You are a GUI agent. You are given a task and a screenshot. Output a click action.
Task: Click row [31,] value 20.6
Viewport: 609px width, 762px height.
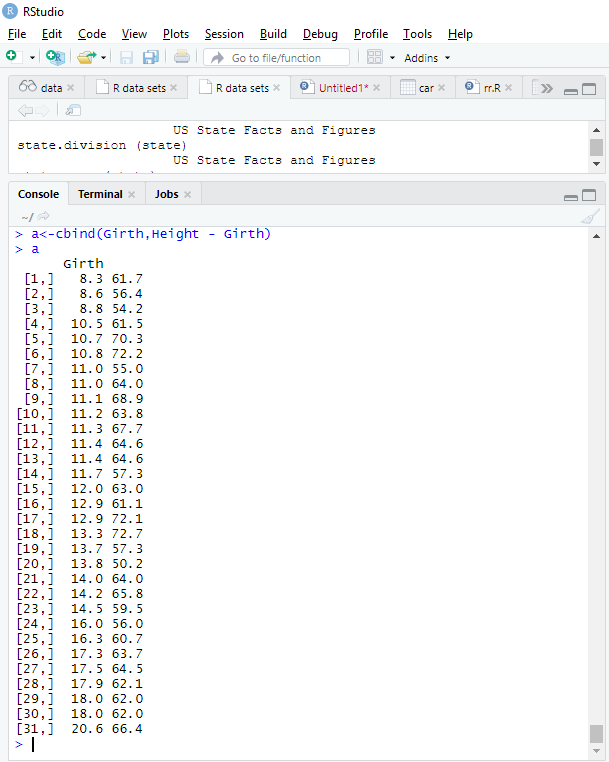[87, 729]
